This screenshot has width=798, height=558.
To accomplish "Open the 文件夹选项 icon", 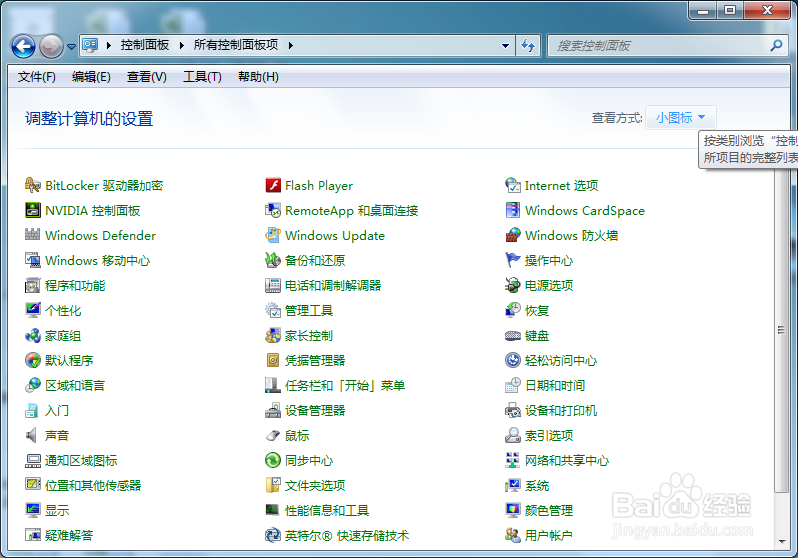I will [273, 485].
